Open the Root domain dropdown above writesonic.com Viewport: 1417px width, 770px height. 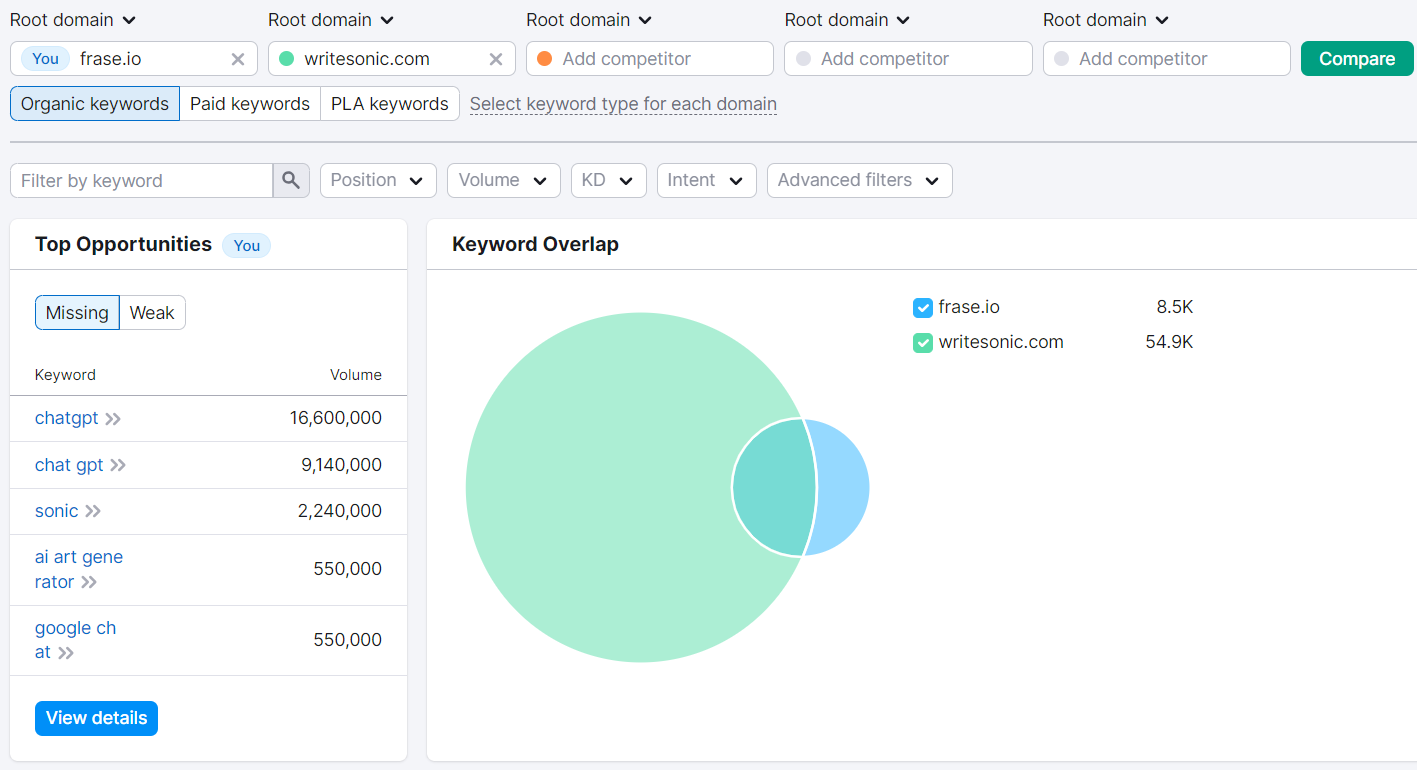(331, 20)
